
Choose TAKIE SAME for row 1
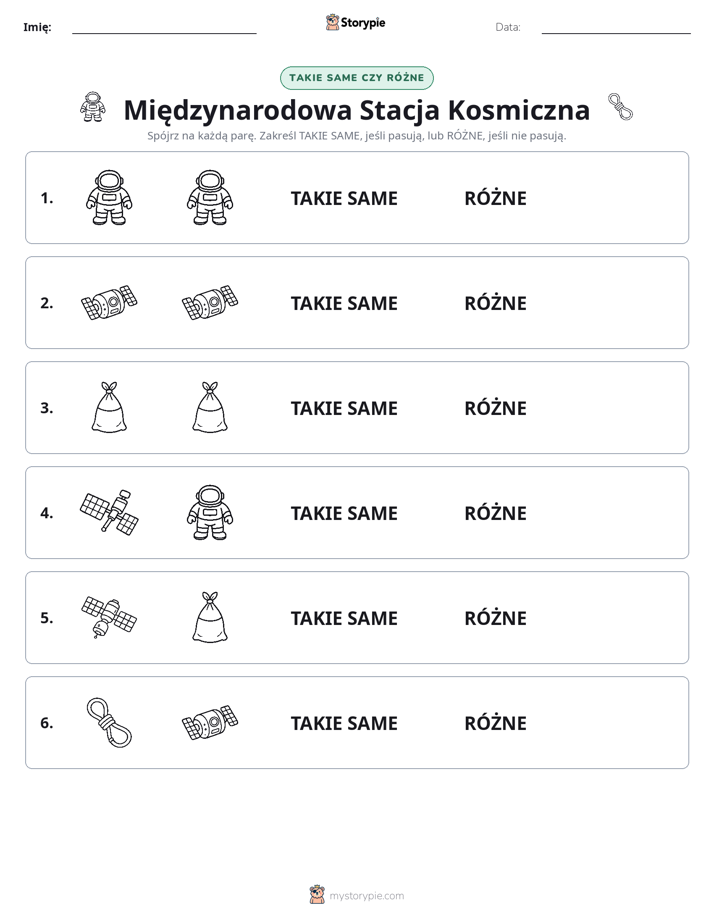click(x=344, y=199)
